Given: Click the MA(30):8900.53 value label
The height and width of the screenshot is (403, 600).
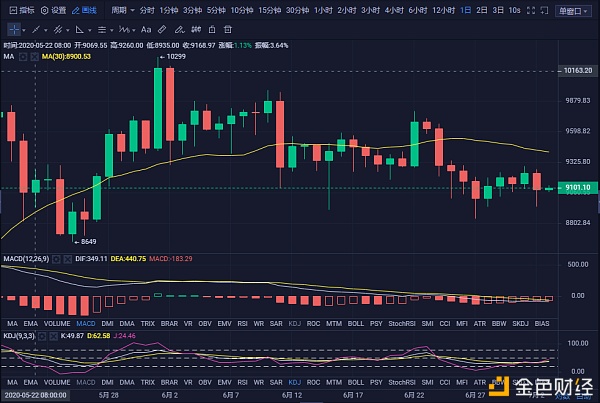Looking at the screenshot, I should tap(66, 57).
